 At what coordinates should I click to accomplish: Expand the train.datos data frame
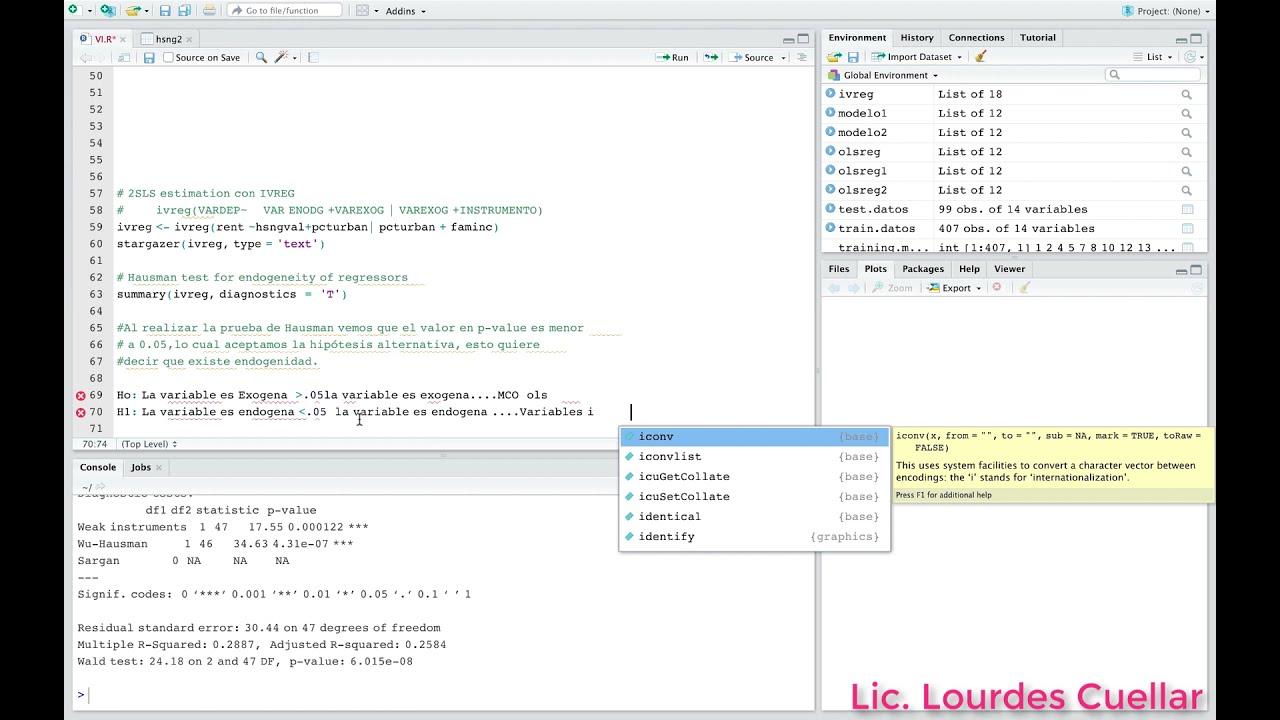831,228
